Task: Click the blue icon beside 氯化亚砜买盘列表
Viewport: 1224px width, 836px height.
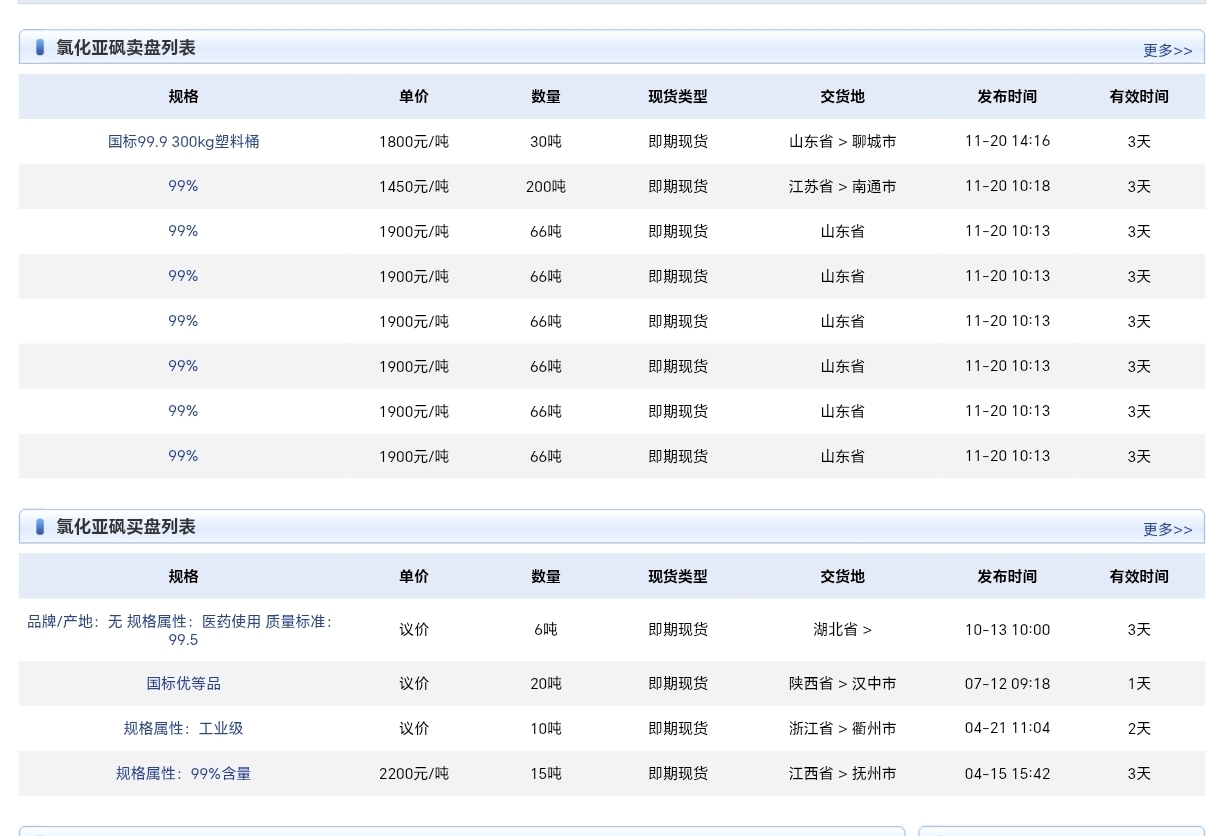Action: [40, 526]
